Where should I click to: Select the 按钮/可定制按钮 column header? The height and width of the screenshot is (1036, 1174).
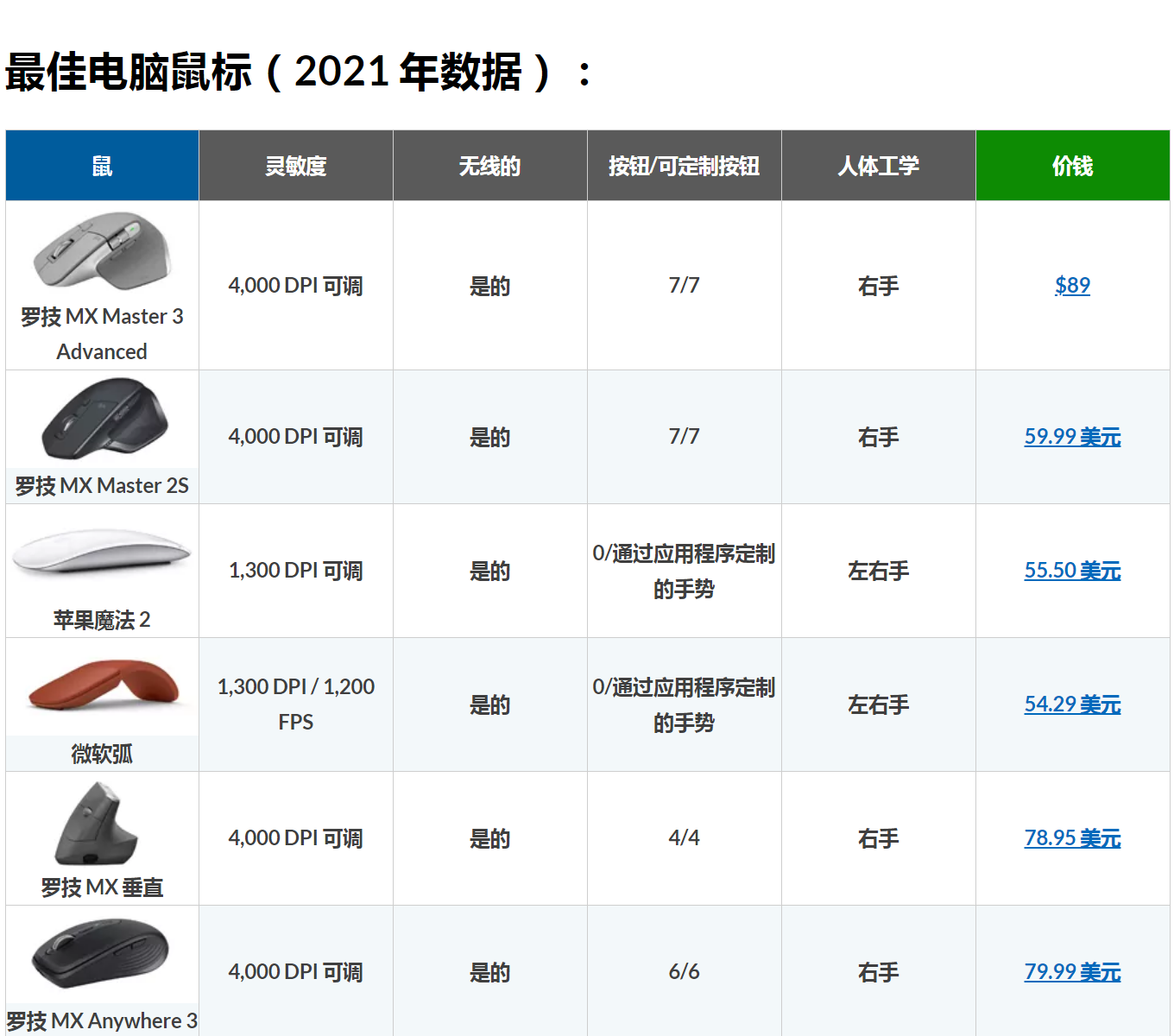click(x=684, y=165)
